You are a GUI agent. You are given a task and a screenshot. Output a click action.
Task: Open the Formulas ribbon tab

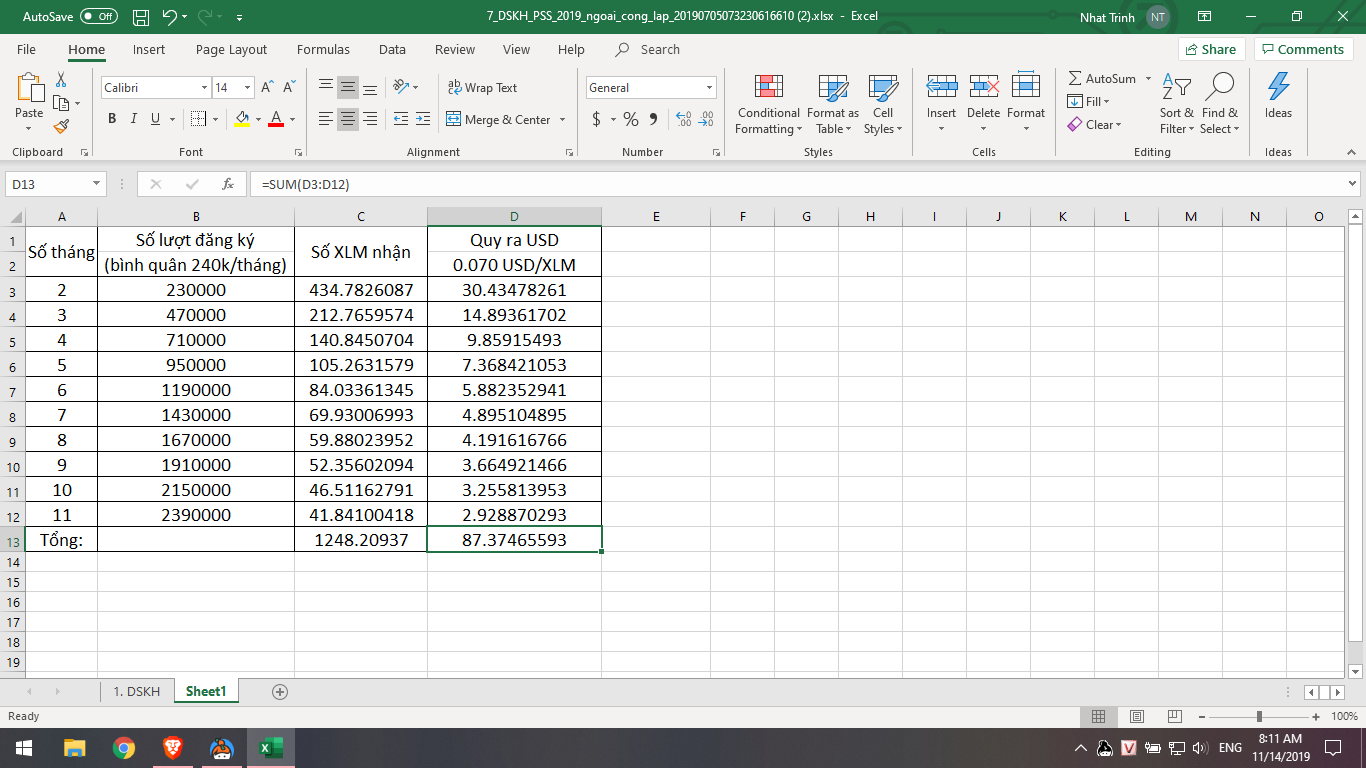point(323,49)
